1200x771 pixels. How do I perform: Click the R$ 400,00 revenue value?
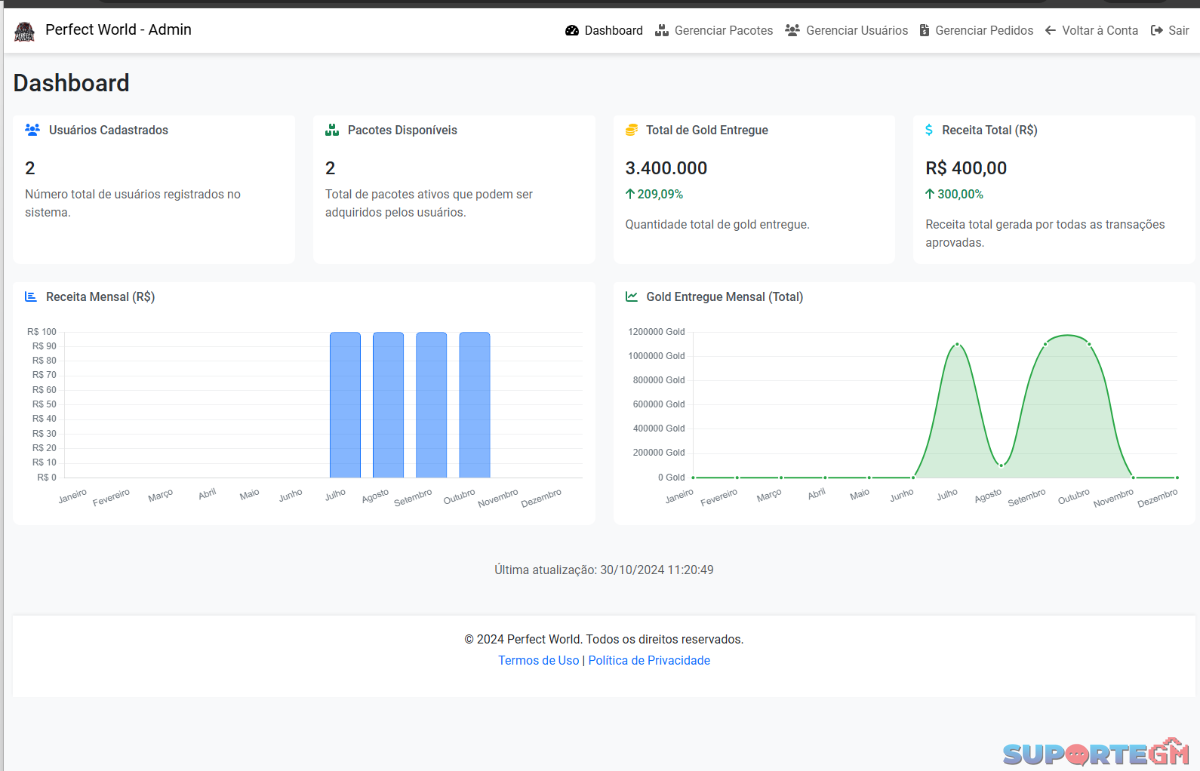(966, 168)
